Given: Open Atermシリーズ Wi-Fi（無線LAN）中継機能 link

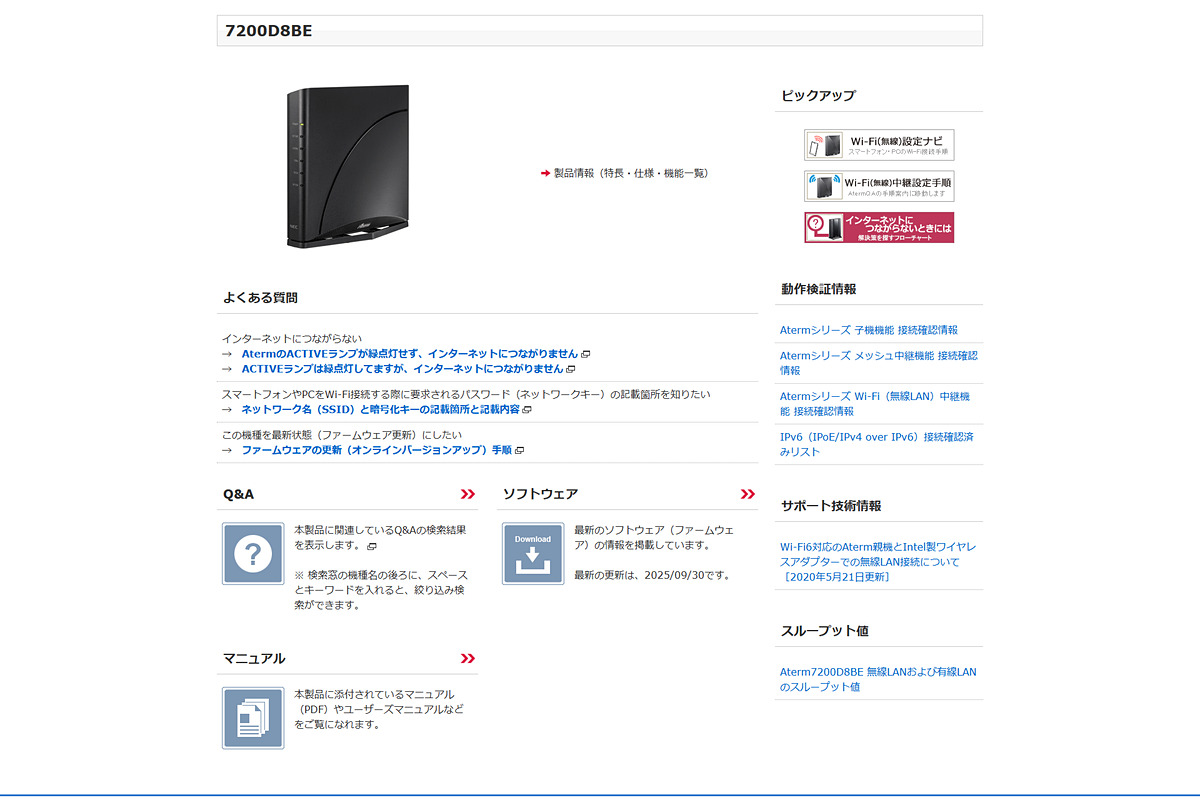Looking at the screenshot, I should pos(874,404).
